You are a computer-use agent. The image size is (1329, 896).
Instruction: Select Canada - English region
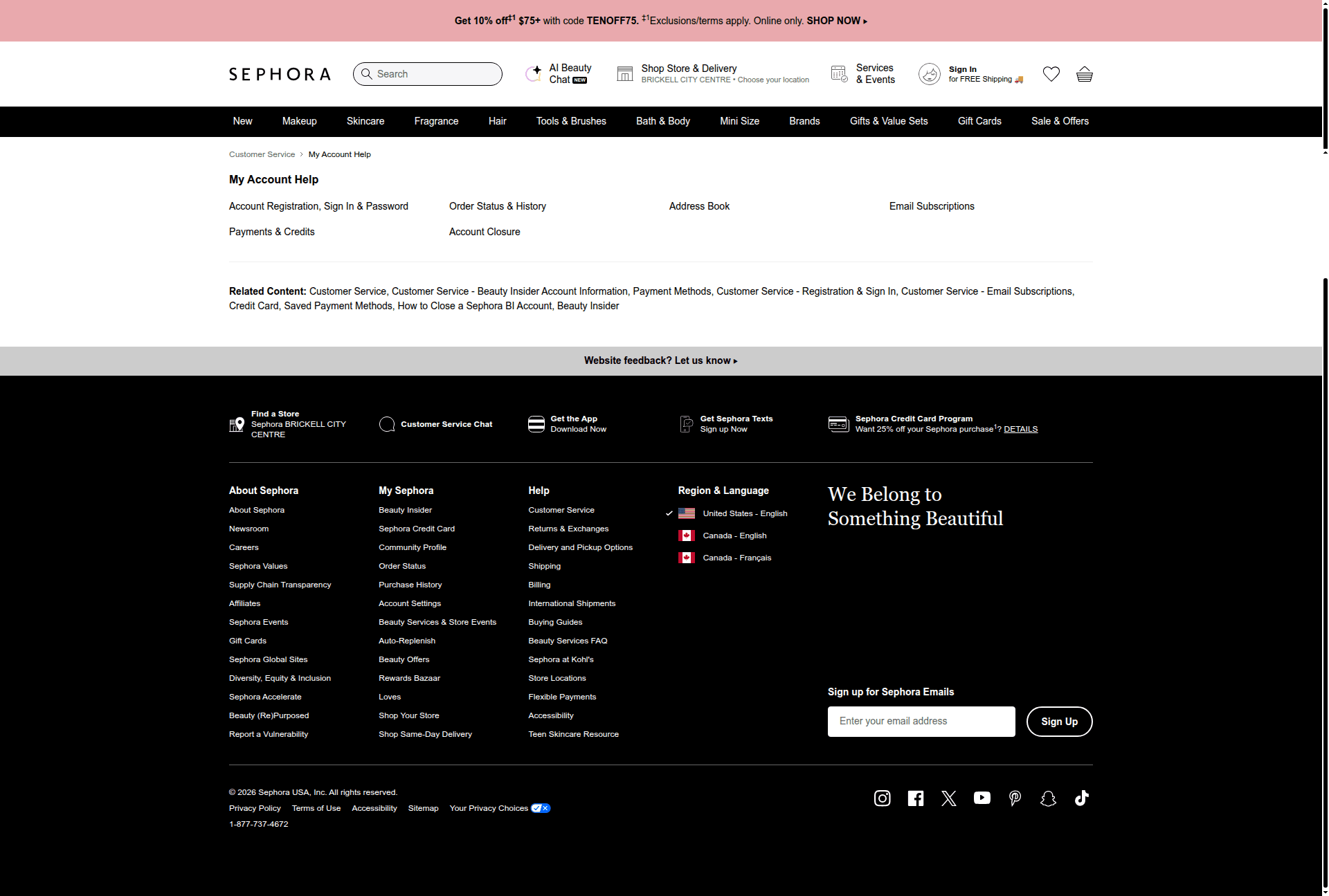pyautogui.click(x=734, y=536)
